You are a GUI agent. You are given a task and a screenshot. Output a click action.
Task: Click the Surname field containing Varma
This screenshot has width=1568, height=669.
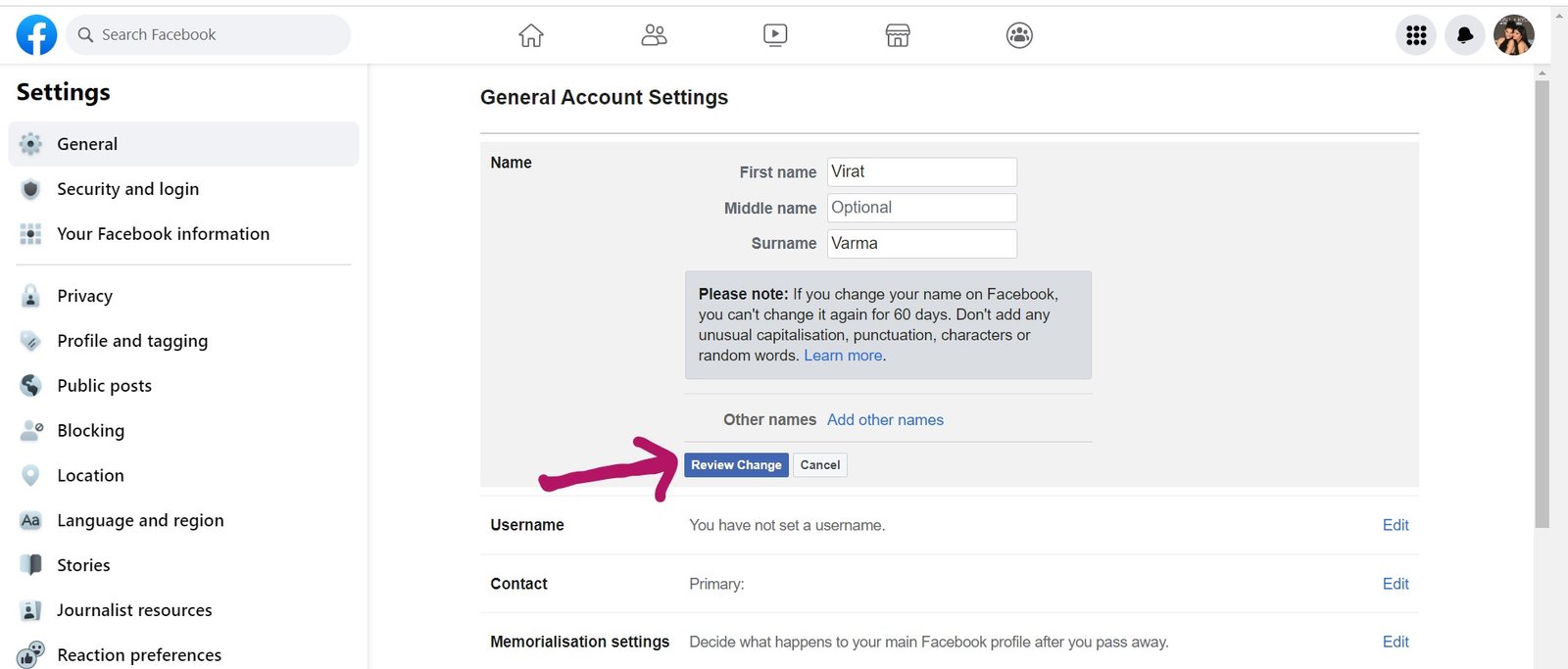pyautogui.click(x=922, y=243)
